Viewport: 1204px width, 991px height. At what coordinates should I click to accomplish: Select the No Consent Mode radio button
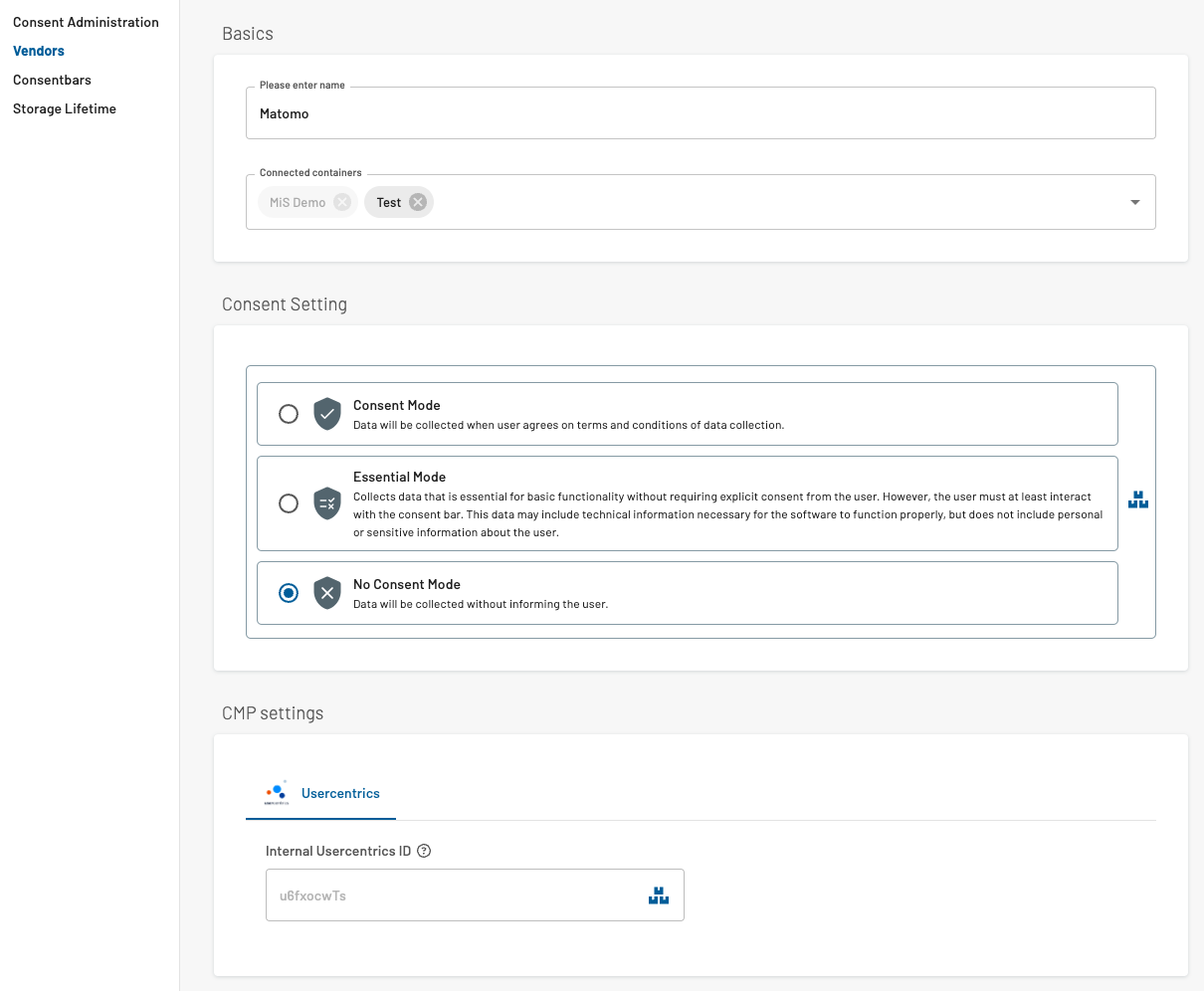[289, 593]
